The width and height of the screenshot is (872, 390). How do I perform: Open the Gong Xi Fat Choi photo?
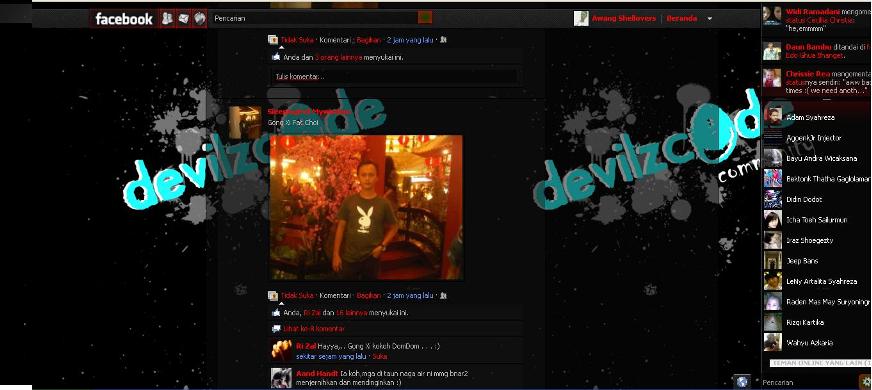[366, 207]
